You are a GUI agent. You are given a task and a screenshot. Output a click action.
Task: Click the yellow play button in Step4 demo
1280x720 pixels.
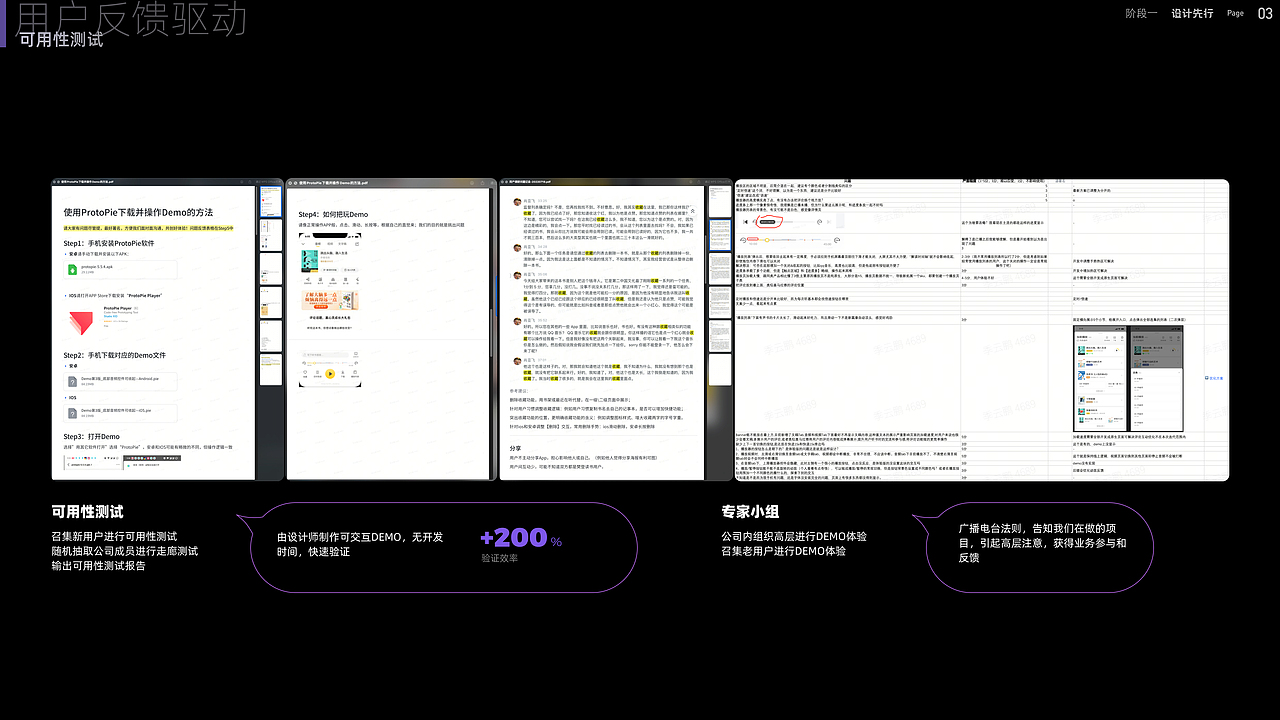330,373
